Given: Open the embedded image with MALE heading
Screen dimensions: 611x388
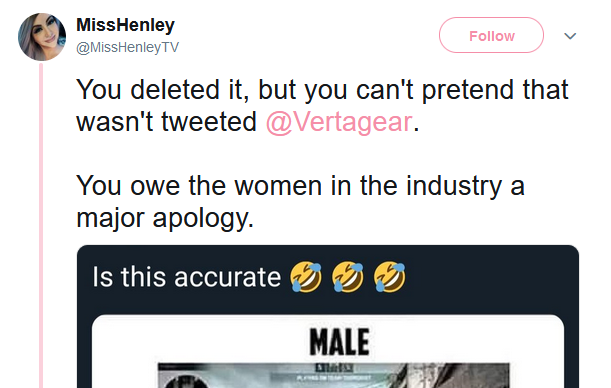Looking at the screenshot, I should tap(328, 351).
